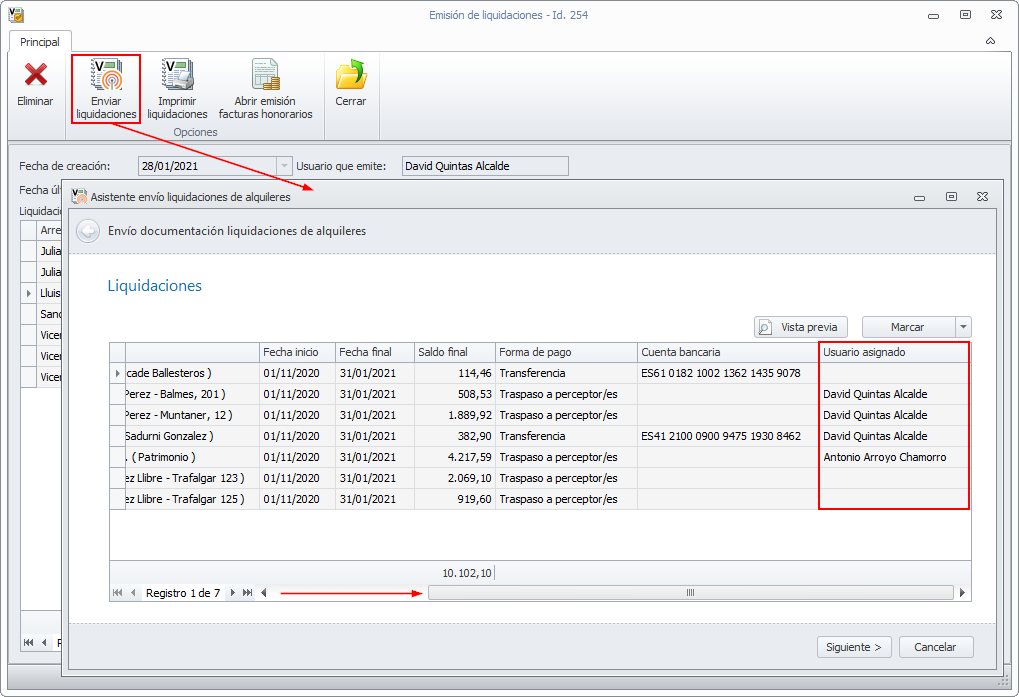
Task: Select the Principal ribbon tab
Action: (40, 42)
